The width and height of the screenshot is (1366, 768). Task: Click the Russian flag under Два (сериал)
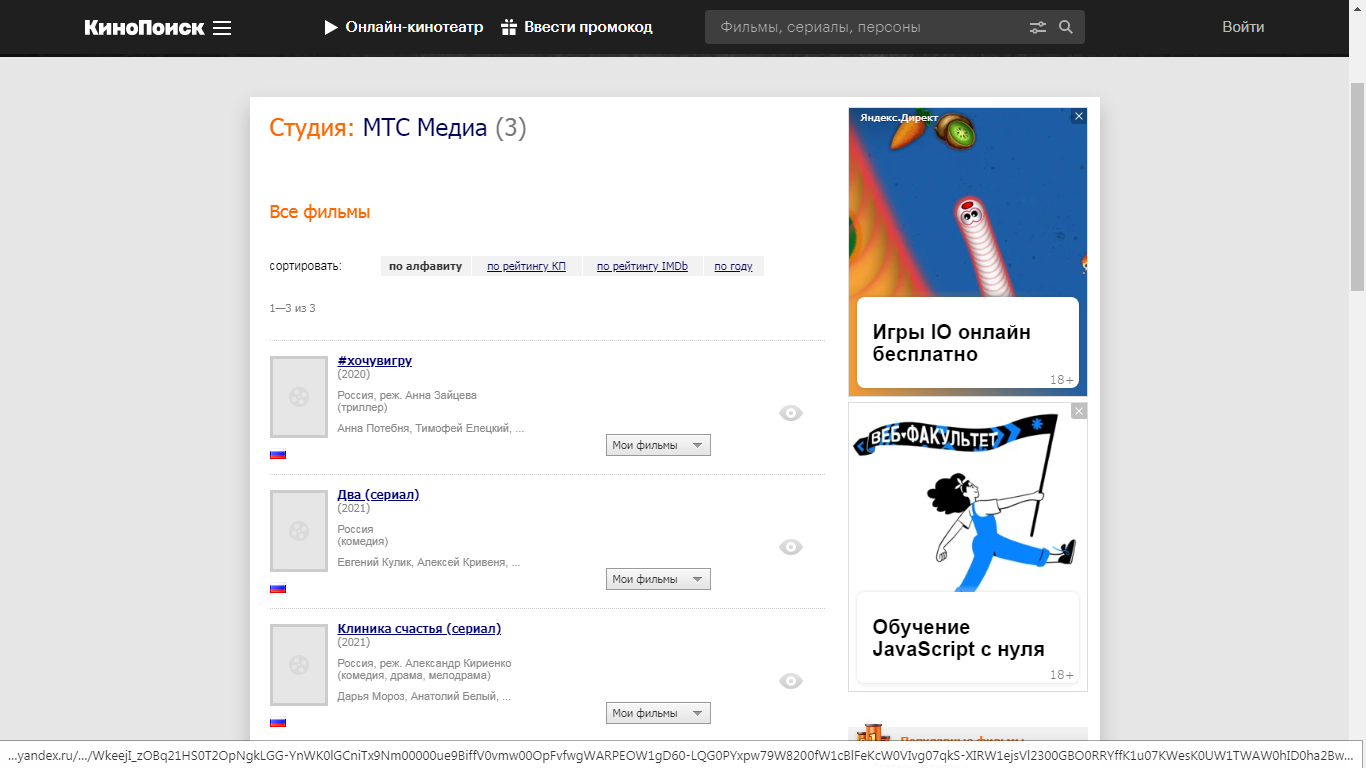coord(278,588)
